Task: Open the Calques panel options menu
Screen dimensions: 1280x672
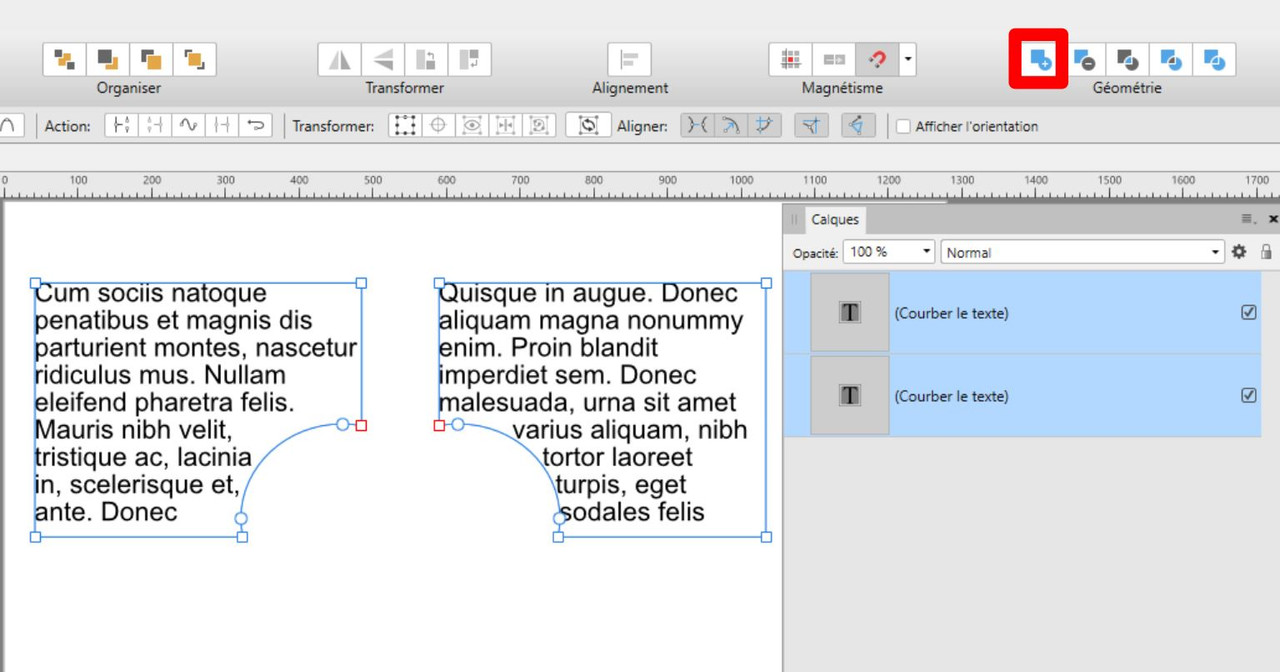Action: pyautogui.click(x=1248, y=219)
